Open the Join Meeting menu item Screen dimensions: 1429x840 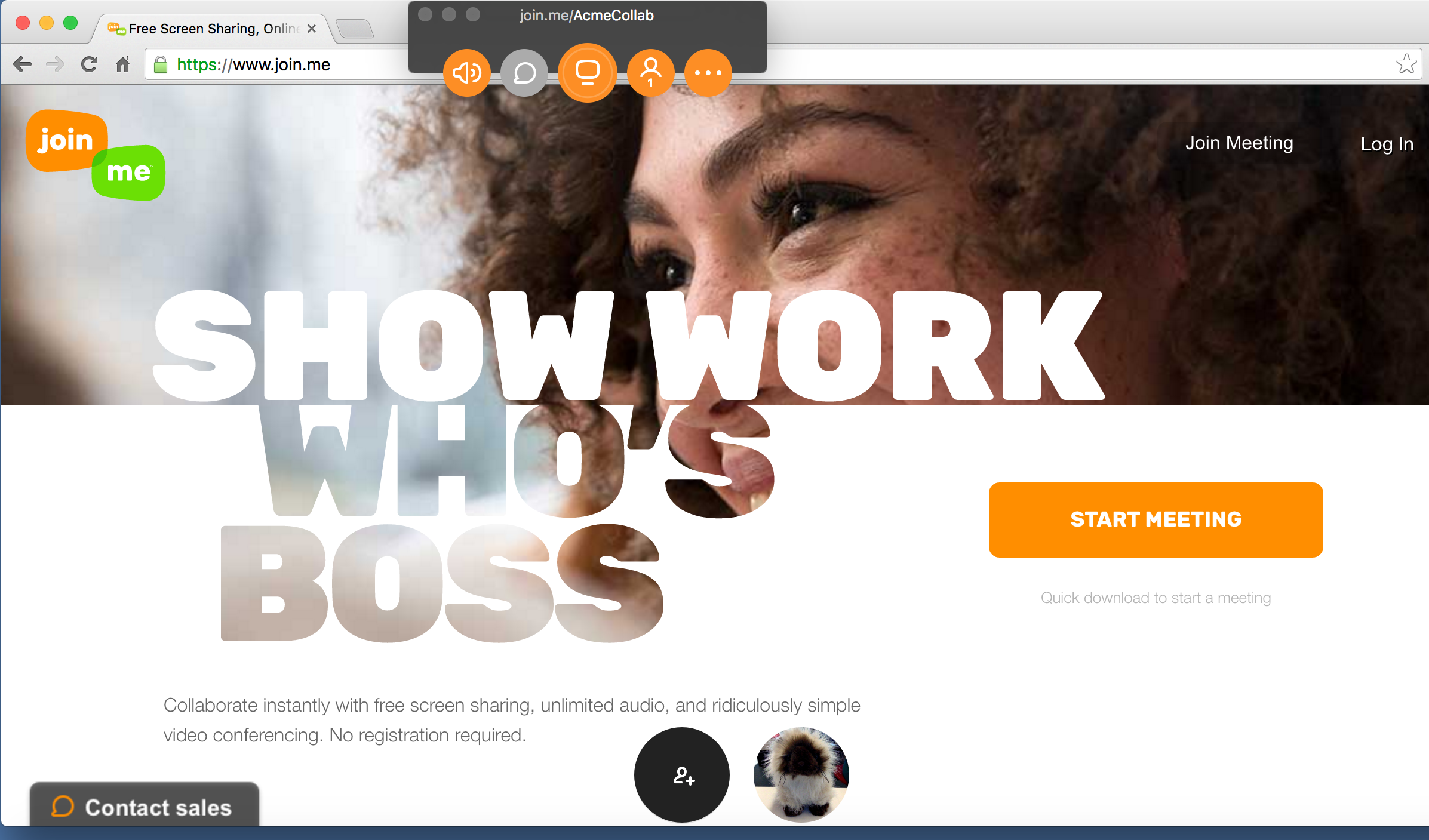click(1239, 143)
